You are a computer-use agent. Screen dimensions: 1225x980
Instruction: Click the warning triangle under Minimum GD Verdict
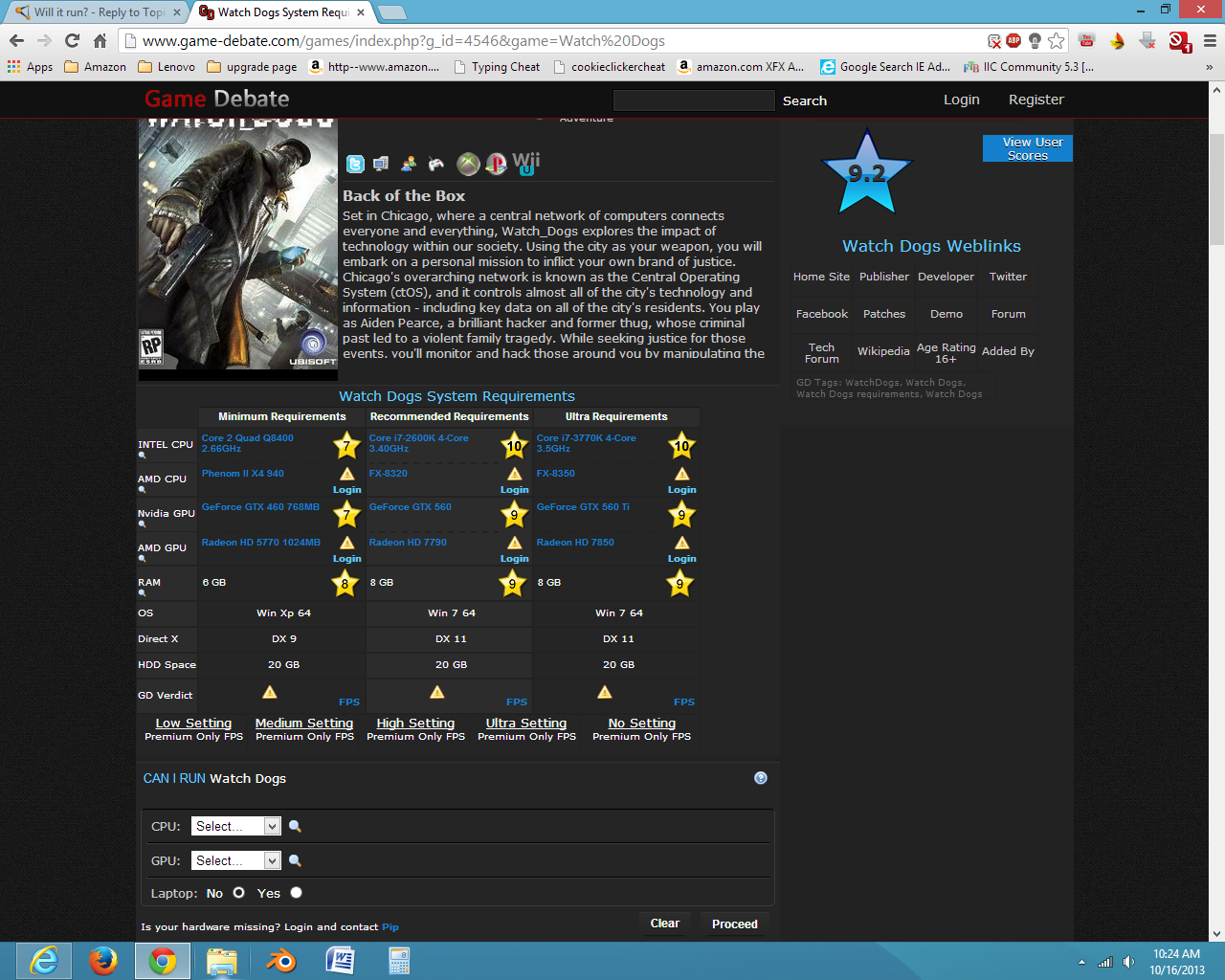[x=270, y=692]
